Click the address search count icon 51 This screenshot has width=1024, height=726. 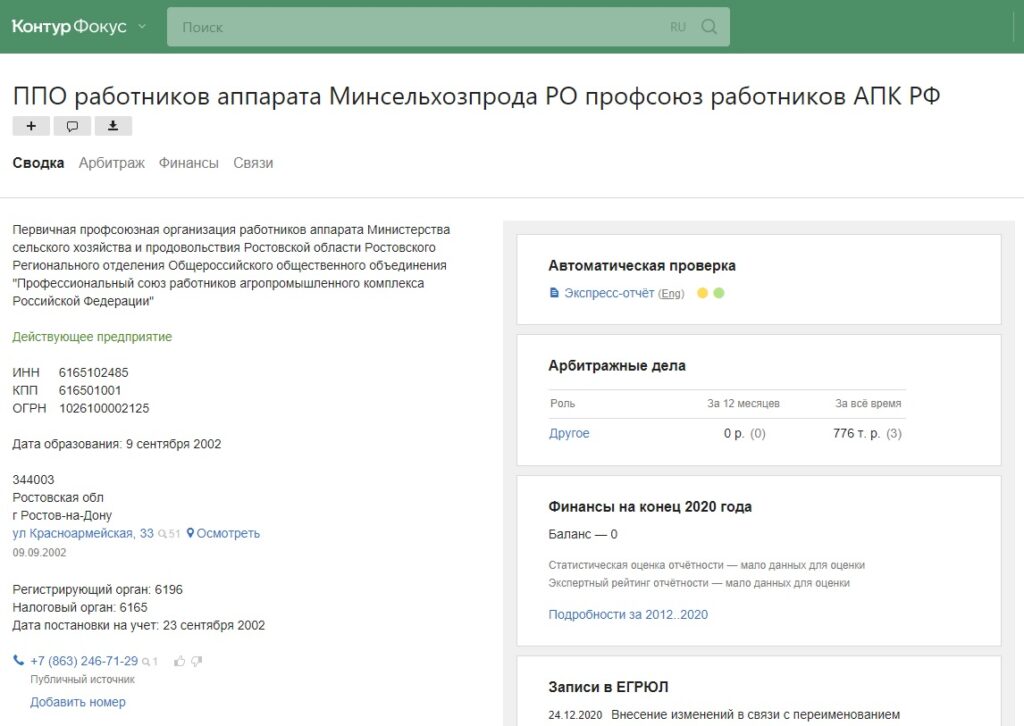[169, 534]
